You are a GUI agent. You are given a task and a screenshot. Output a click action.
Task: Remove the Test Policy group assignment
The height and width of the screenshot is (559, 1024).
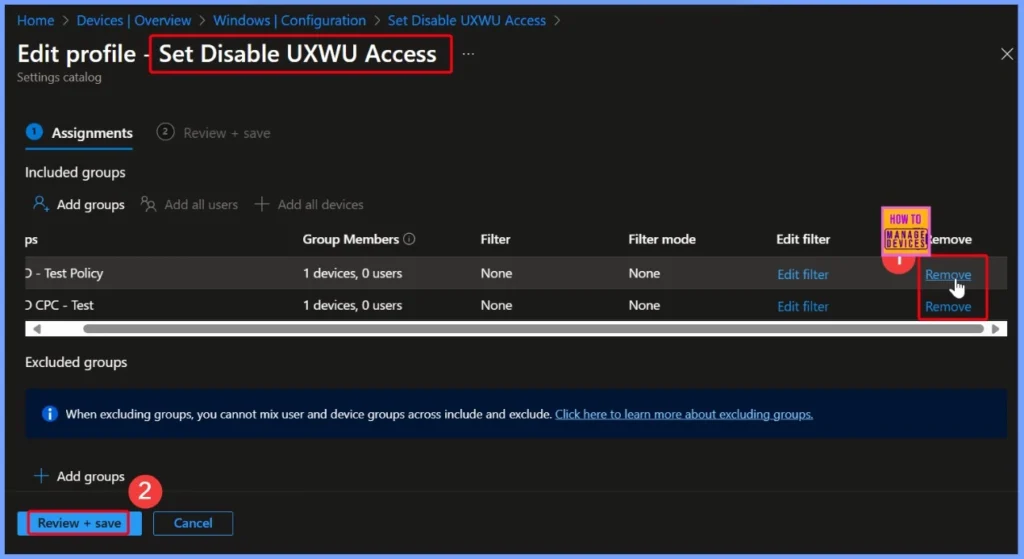tap(948, 275)
